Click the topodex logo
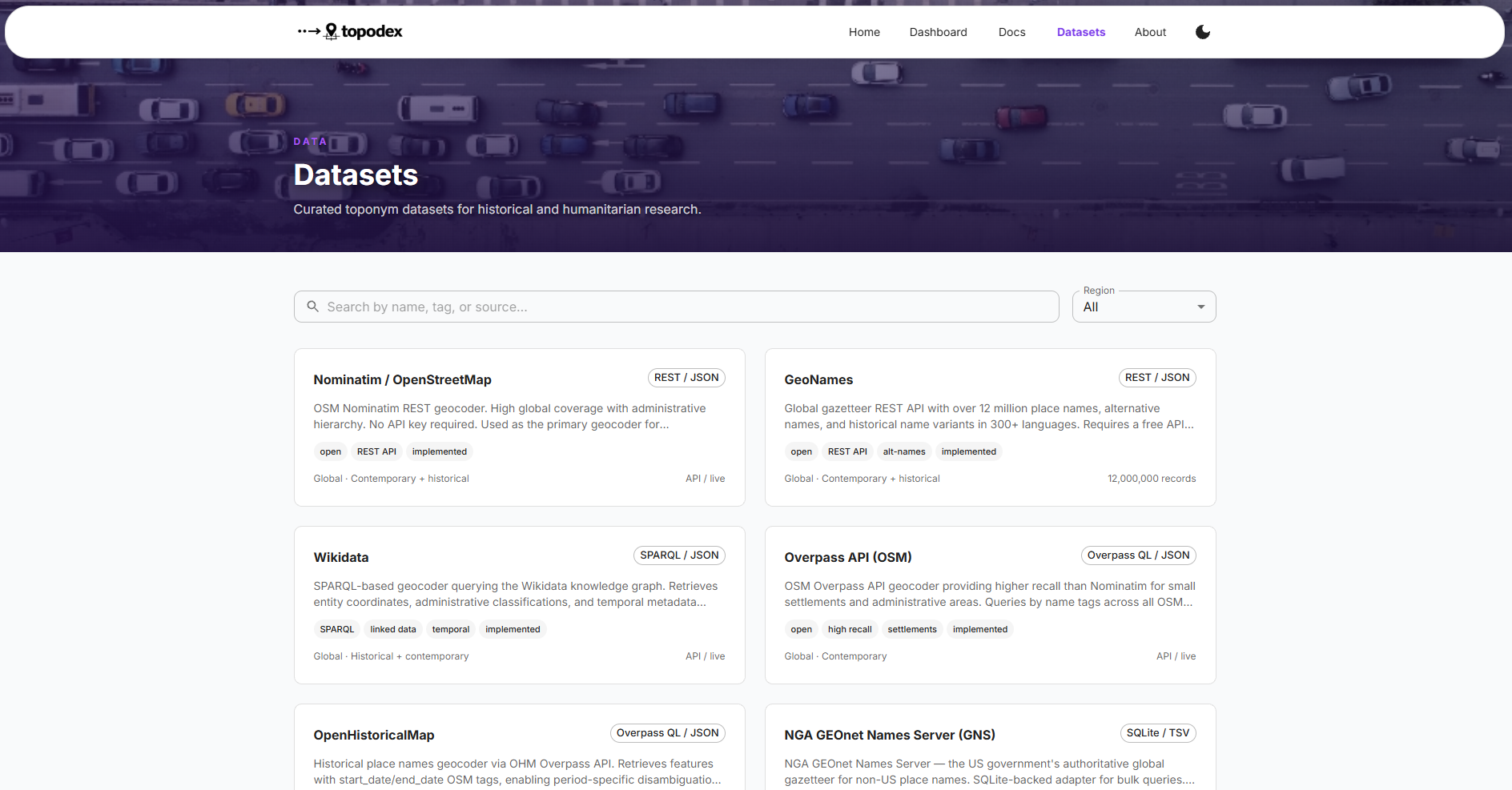Screen dimensions: 1512x790 click(350, 31)
